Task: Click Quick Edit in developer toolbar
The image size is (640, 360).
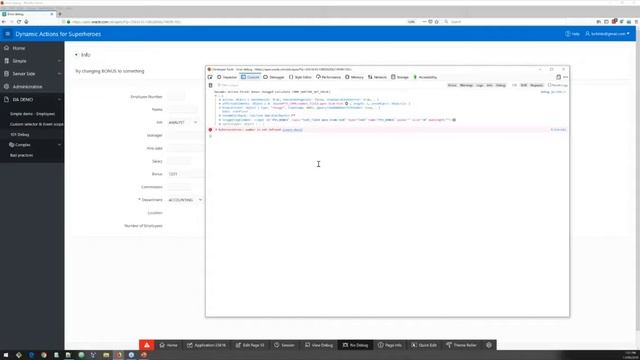Action: [x=424, y=345]
